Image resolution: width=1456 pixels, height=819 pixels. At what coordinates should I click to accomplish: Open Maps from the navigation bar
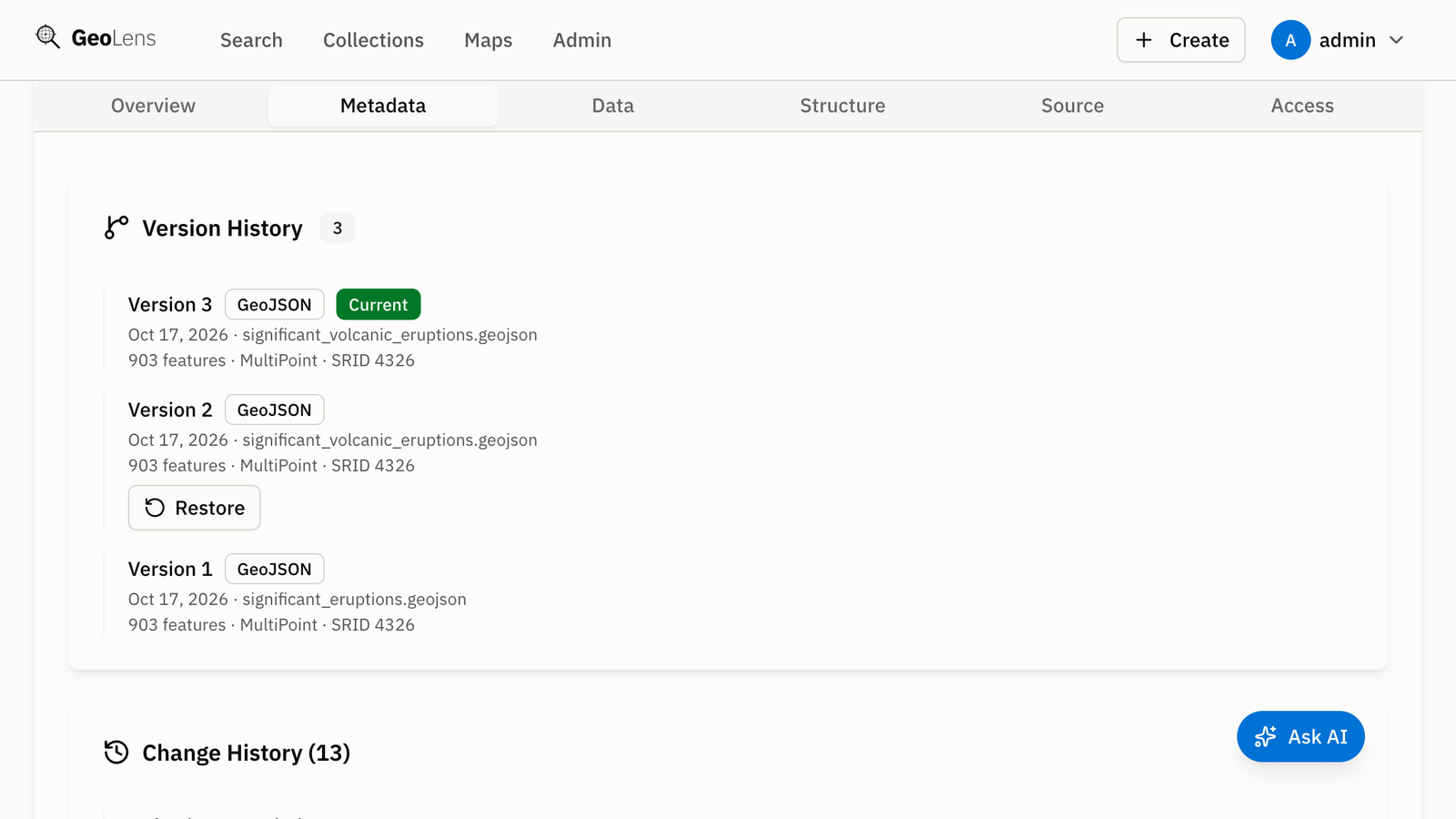coord(488,40)
